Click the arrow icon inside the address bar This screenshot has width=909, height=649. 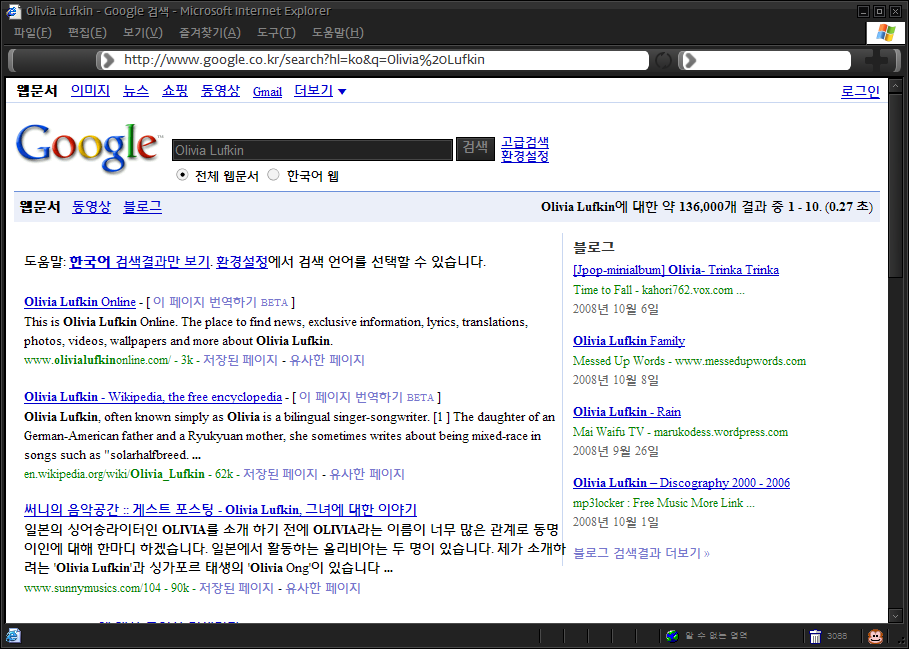point(108,60)
